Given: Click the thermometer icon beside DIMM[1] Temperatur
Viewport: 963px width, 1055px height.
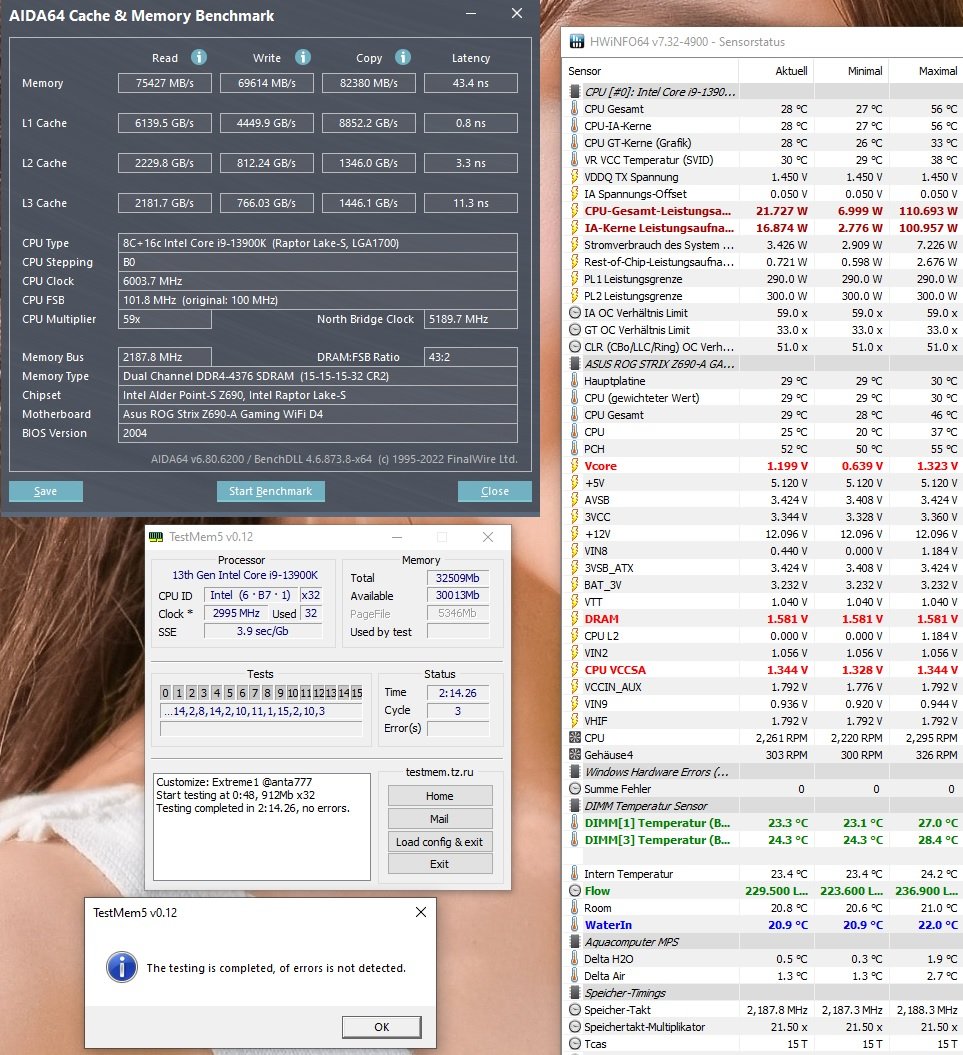Looking at the screenshot, I should pyautogui.click(x=575, y=823).
